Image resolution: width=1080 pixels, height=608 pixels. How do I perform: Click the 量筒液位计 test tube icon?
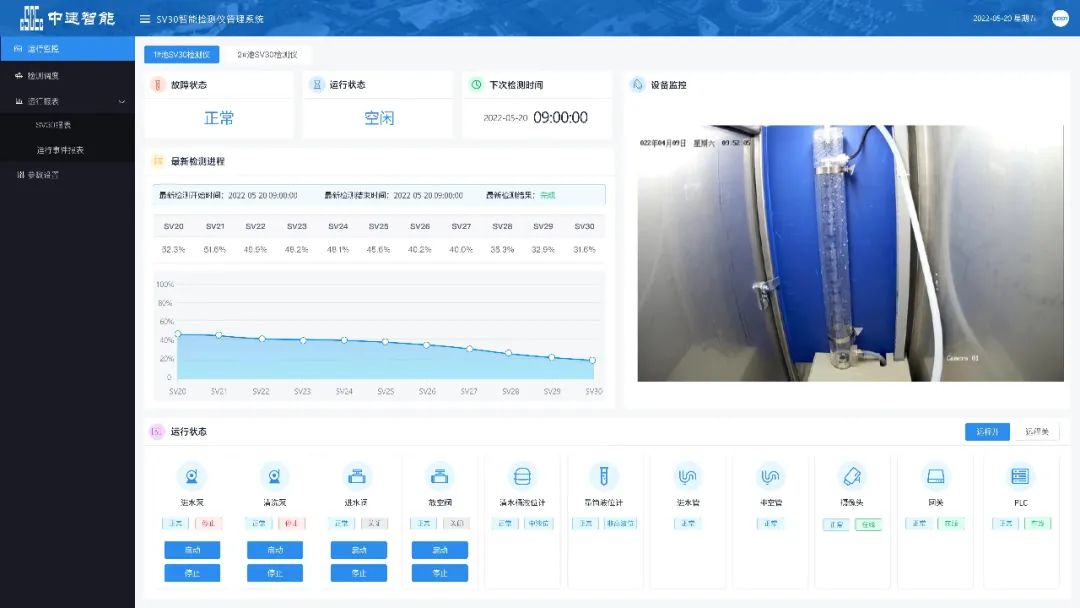606,476
